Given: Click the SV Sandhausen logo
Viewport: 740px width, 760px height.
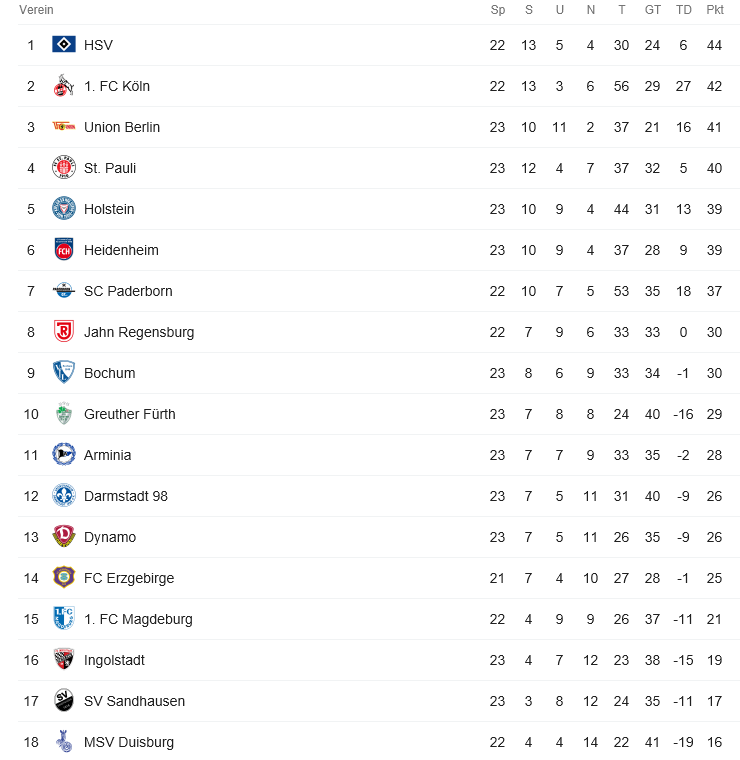Looking at the screenshot, I should (x=64, y=701).
